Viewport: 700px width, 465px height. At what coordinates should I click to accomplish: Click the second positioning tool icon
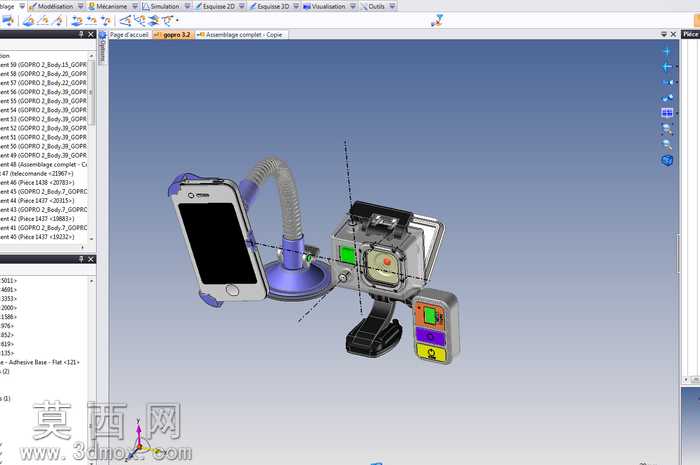coord(92,21)
